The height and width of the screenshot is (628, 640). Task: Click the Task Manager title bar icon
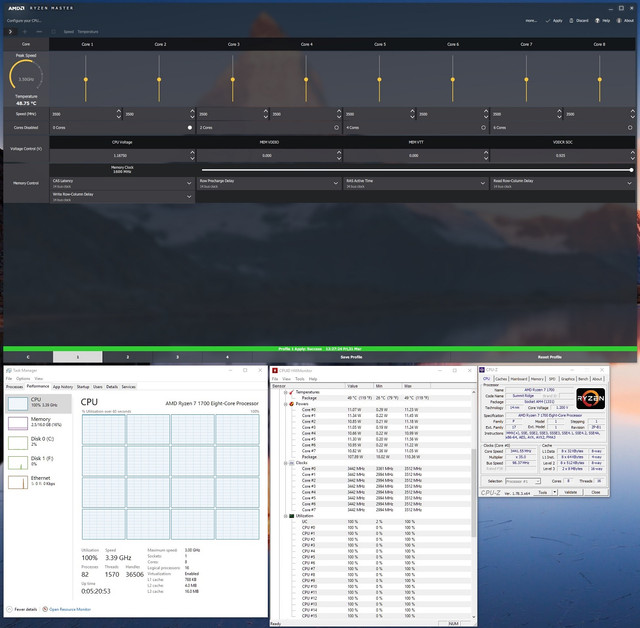pos(9,371)
